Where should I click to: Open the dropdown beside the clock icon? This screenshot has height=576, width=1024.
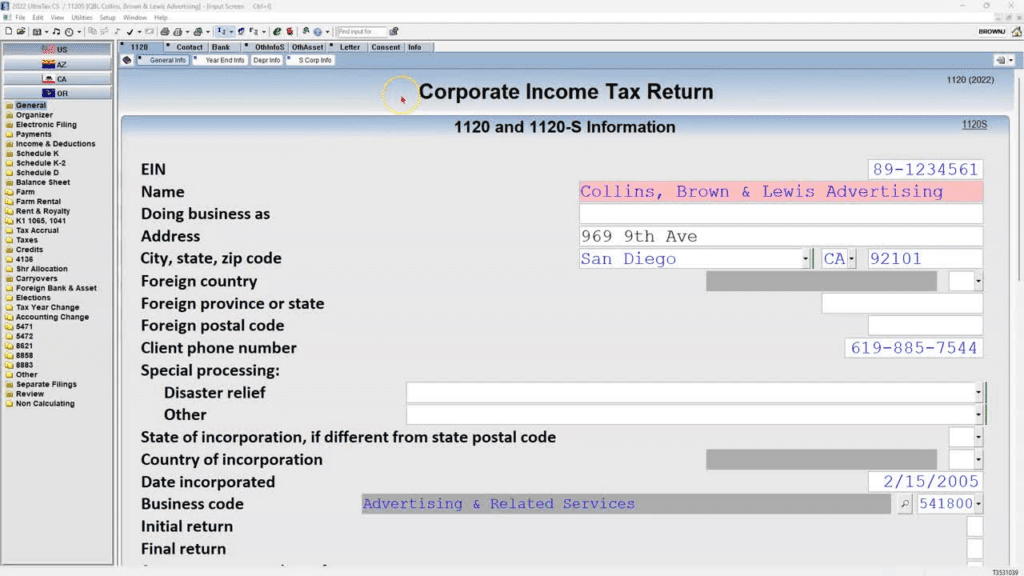79,31
